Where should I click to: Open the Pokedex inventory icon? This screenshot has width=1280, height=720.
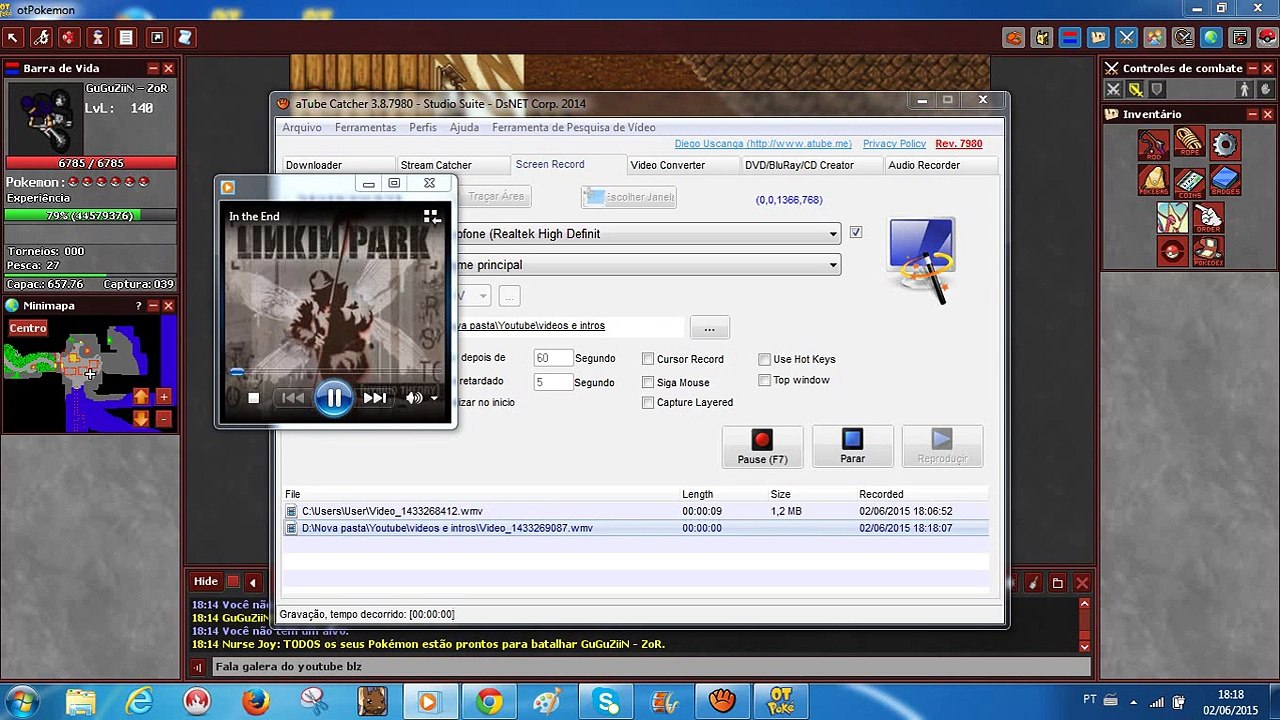(x=1208, y=250)
